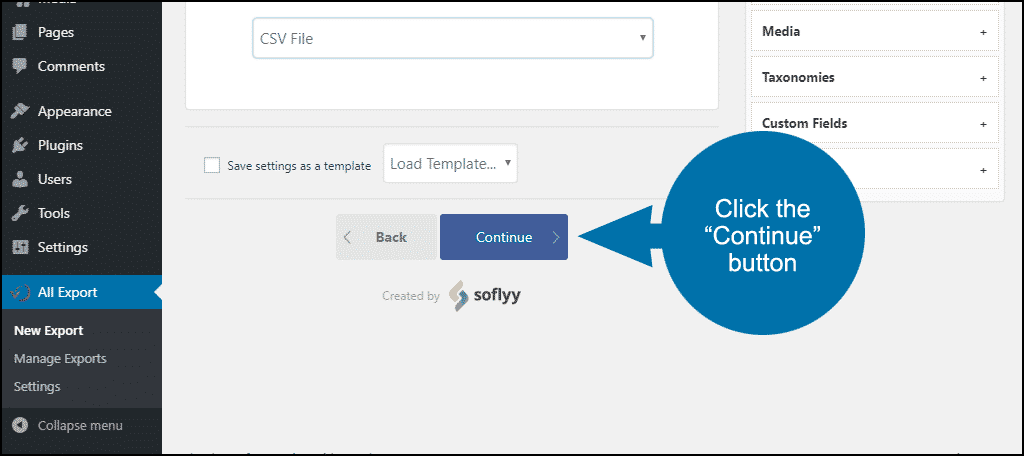1024x456 pixels.
Task: Expand the Media fields section
Action: (874, 31)
